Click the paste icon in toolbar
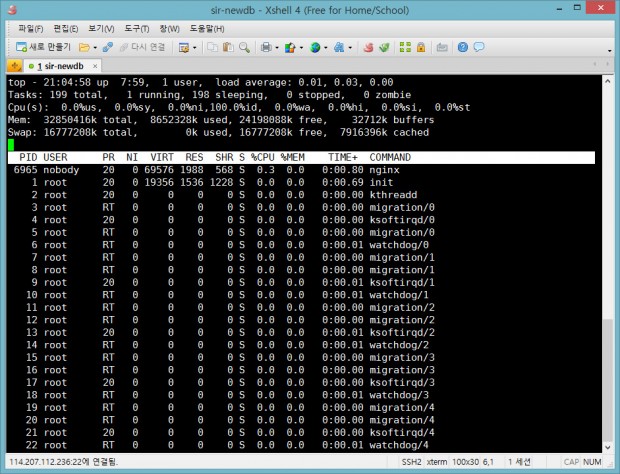 click(227, 47)
